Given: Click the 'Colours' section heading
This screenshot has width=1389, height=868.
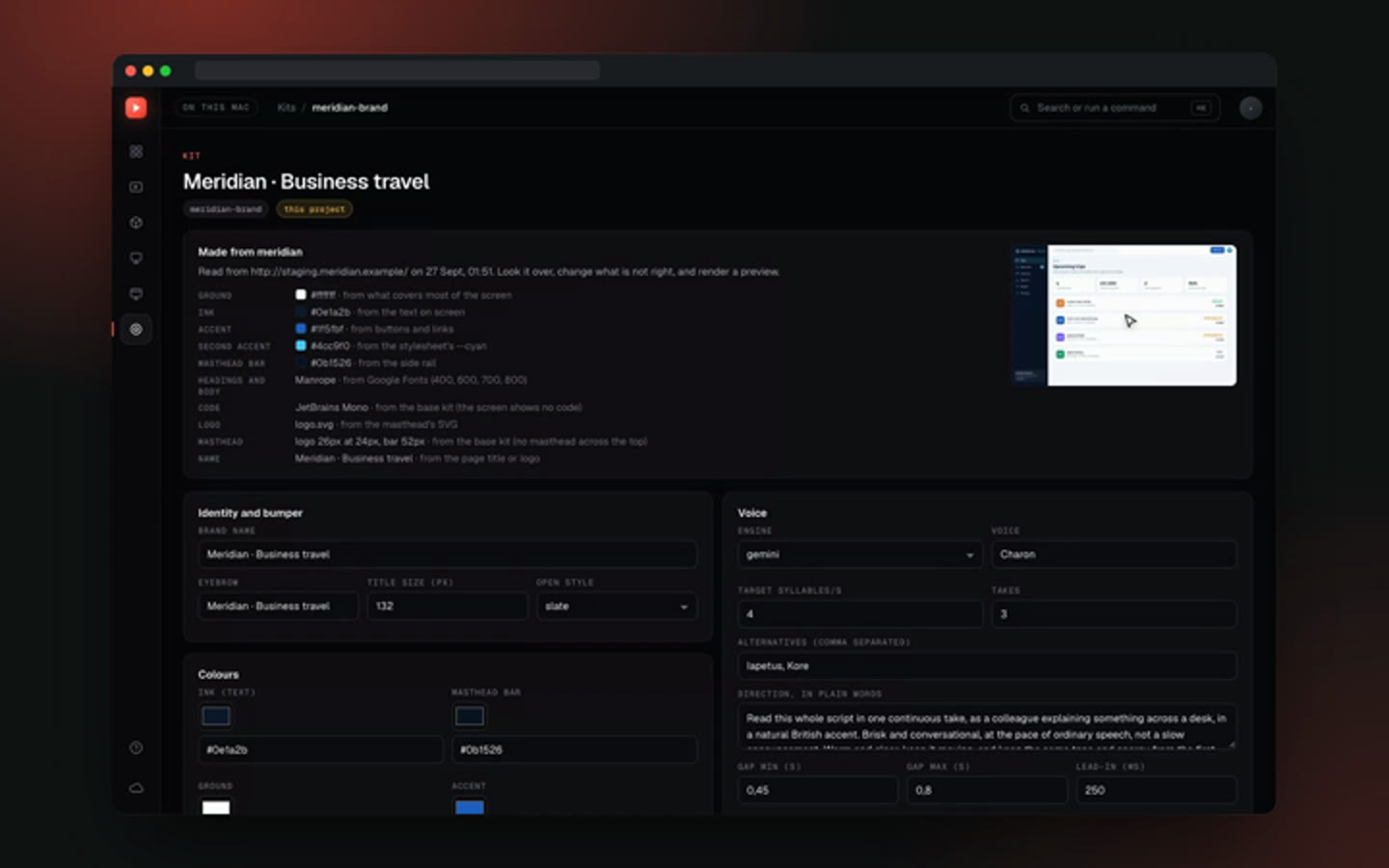Looking at the screenshot, I should coord(219,674).
